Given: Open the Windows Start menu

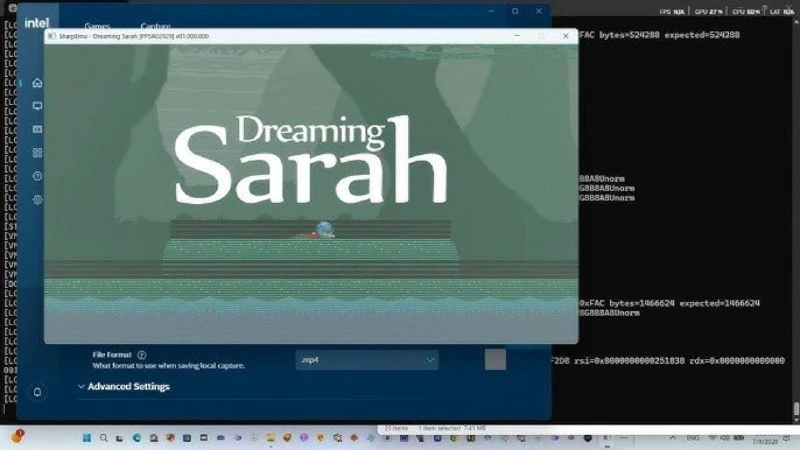Looking at the screenshot, I should coord(87,438).
